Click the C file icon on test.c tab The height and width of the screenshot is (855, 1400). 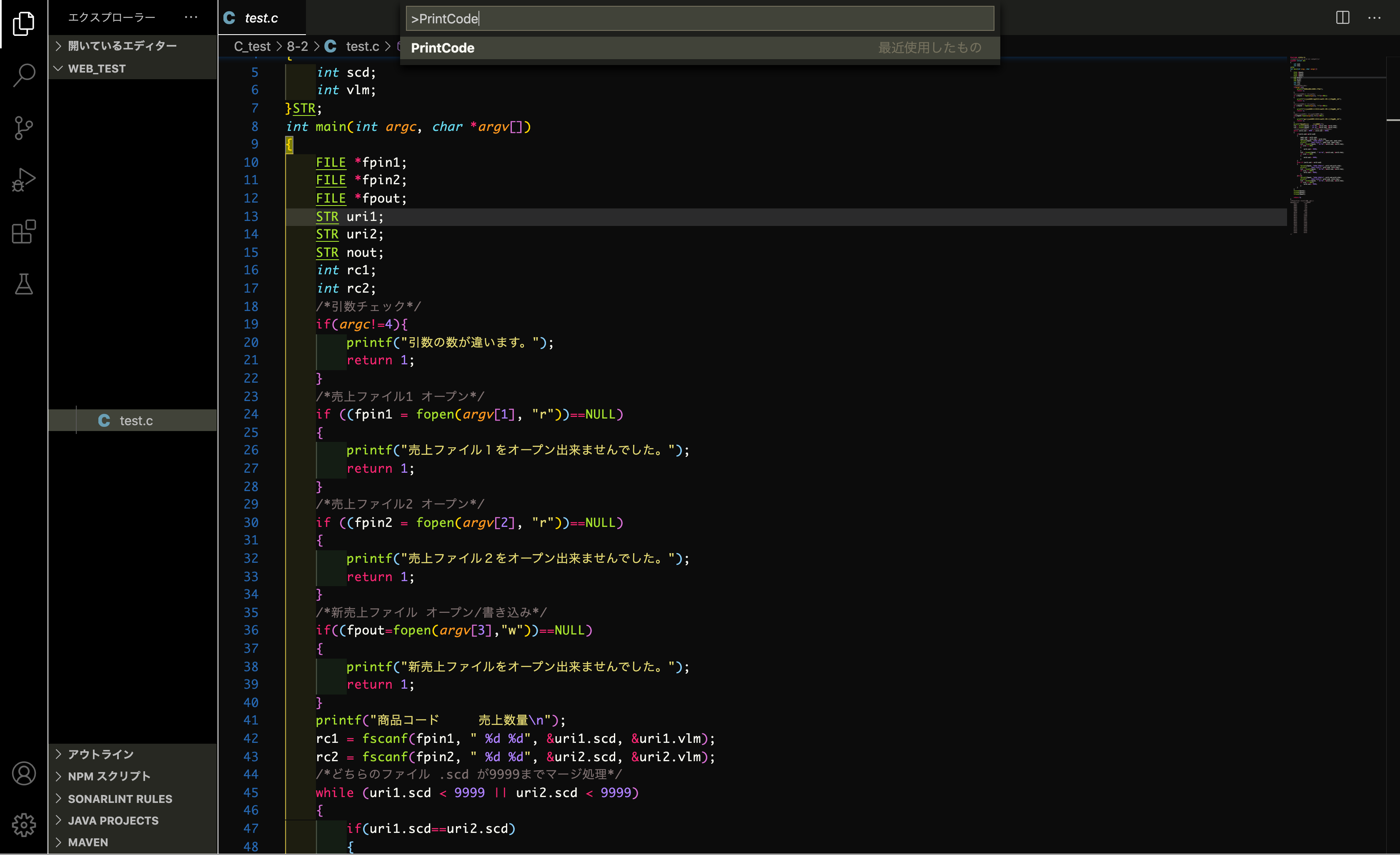pos(229,17)
